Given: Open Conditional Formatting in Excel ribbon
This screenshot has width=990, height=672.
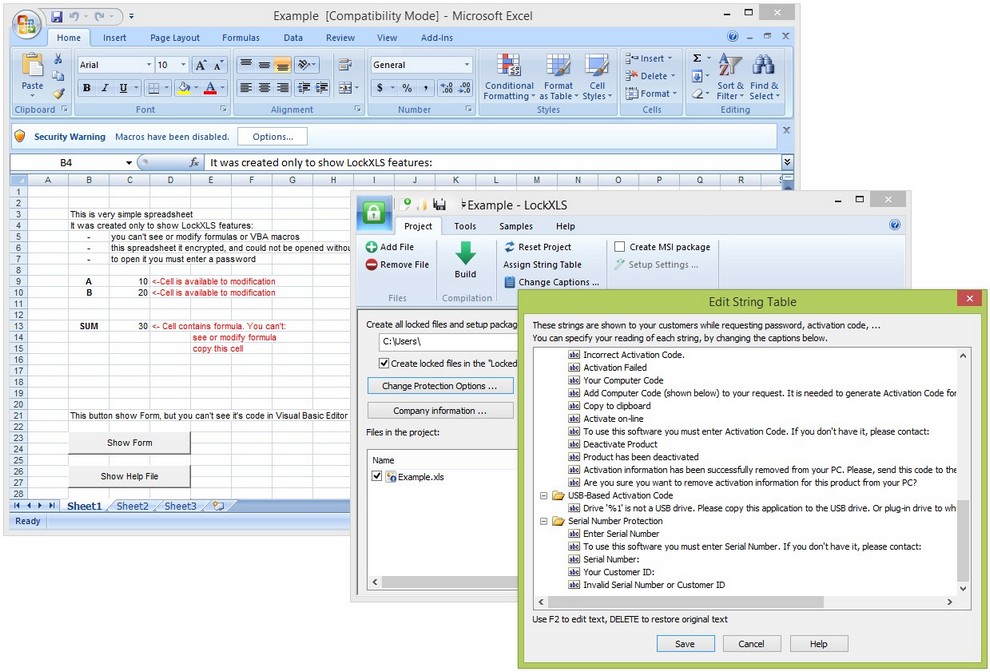Looking at the screenshot, I should pyautogui.click(x=509, y=75).
